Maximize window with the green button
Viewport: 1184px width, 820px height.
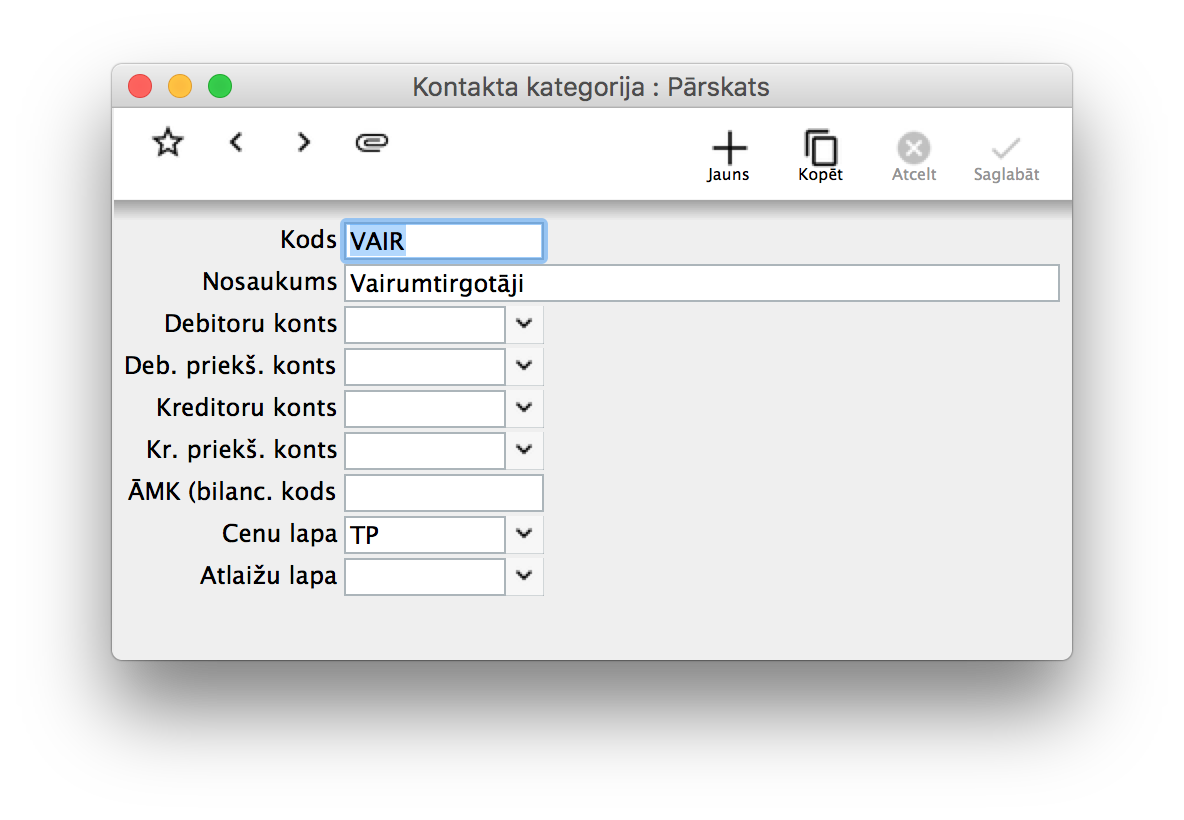220,86
